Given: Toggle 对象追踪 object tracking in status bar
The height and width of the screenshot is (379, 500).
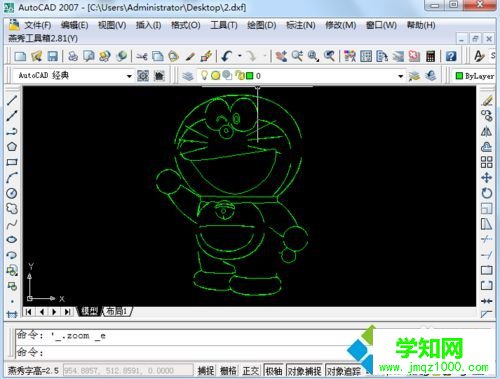Looking at the screenshot, I should pyautogui.click(x=344, y=370).
